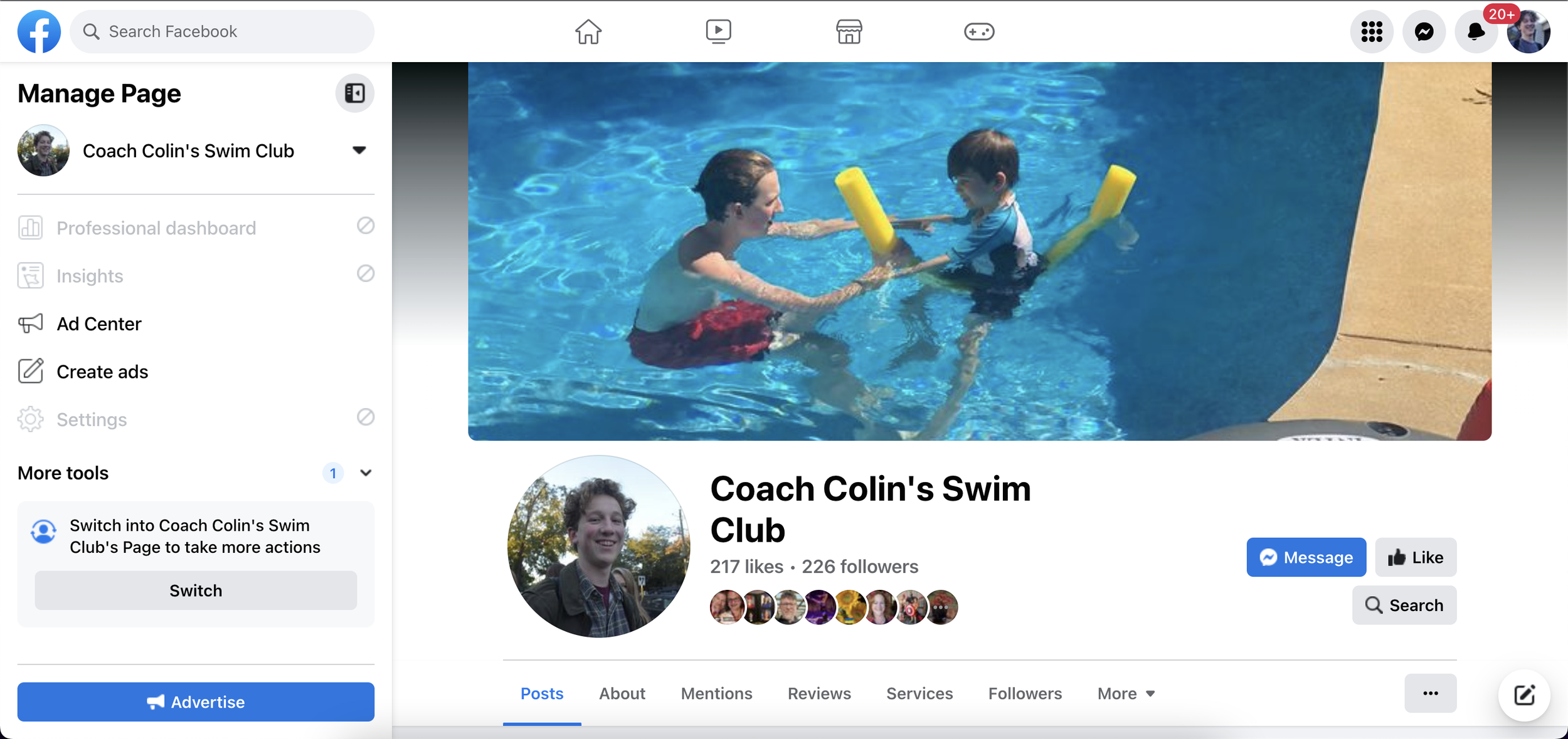Click the floating compose message icon
The width and height of the screenshot is (1568, 739).
click(1524, 694)
